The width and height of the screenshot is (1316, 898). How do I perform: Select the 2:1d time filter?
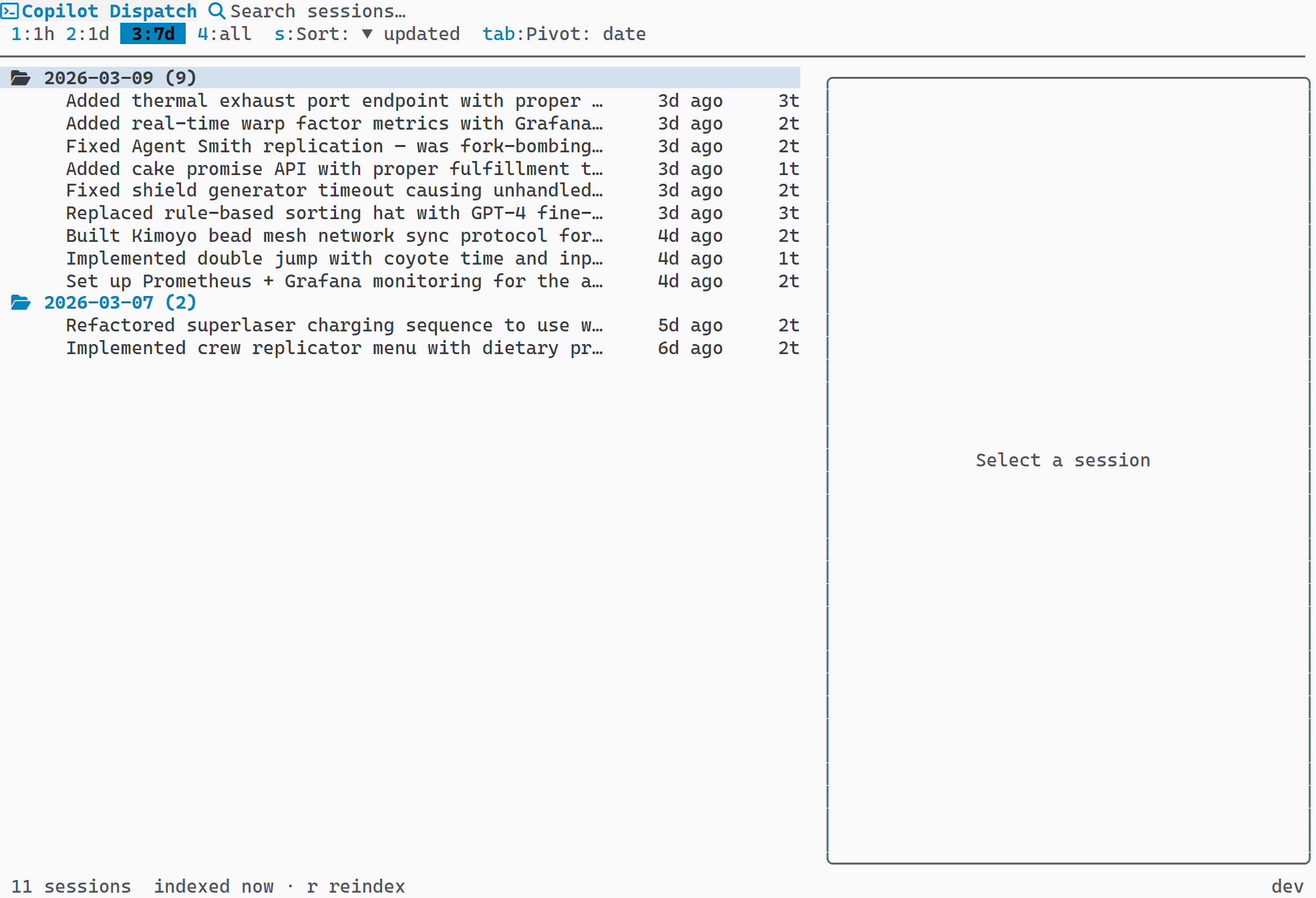click(x=88, y=34)
